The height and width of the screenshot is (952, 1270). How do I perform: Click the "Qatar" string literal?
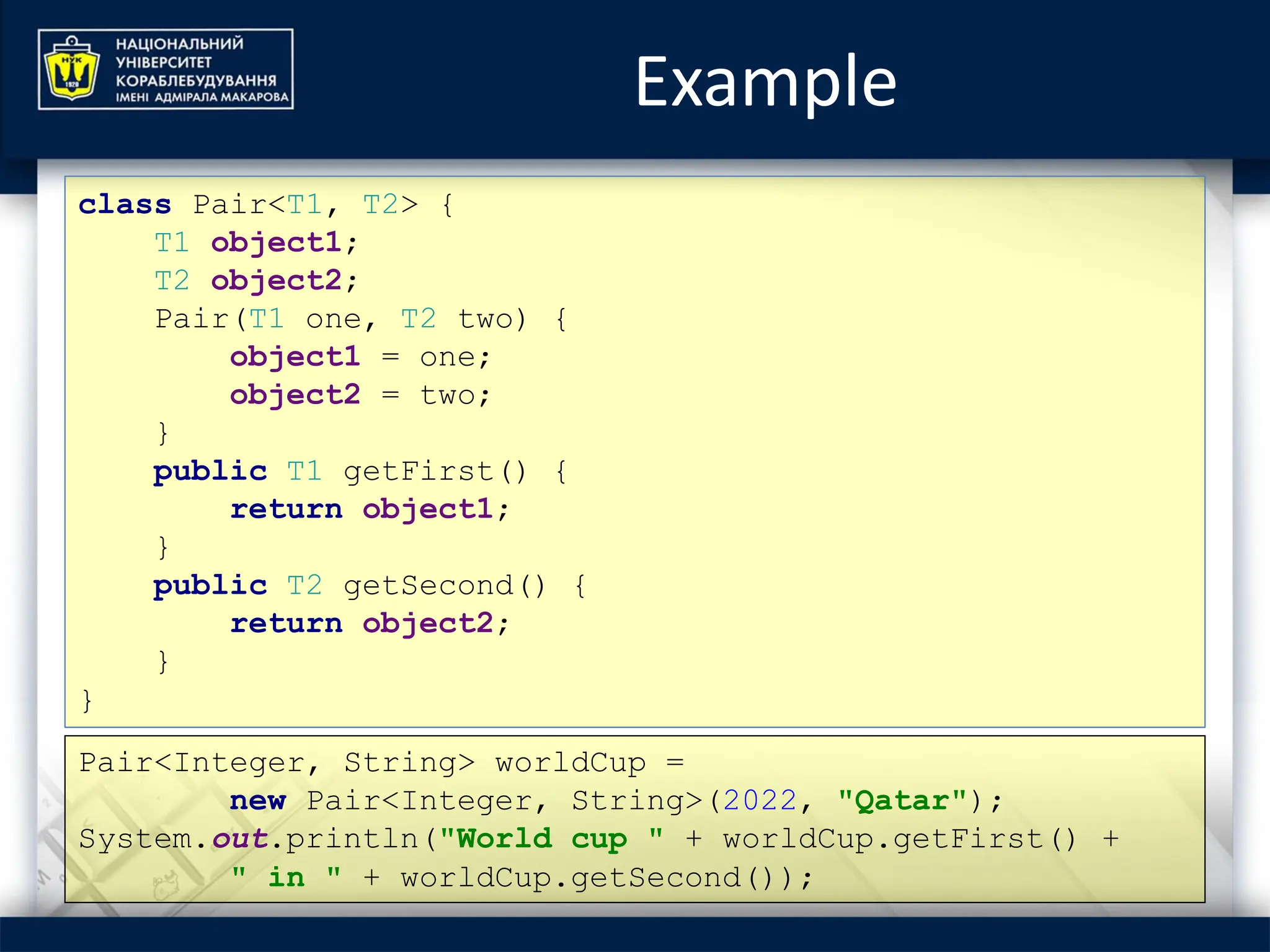902,801
